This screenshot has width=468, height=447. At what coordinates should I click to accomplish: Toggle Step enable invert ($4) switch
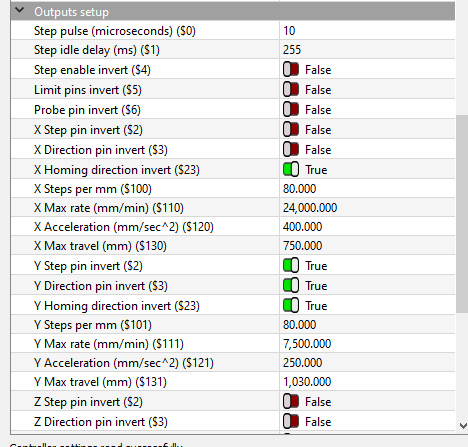[x=291, y=70]
